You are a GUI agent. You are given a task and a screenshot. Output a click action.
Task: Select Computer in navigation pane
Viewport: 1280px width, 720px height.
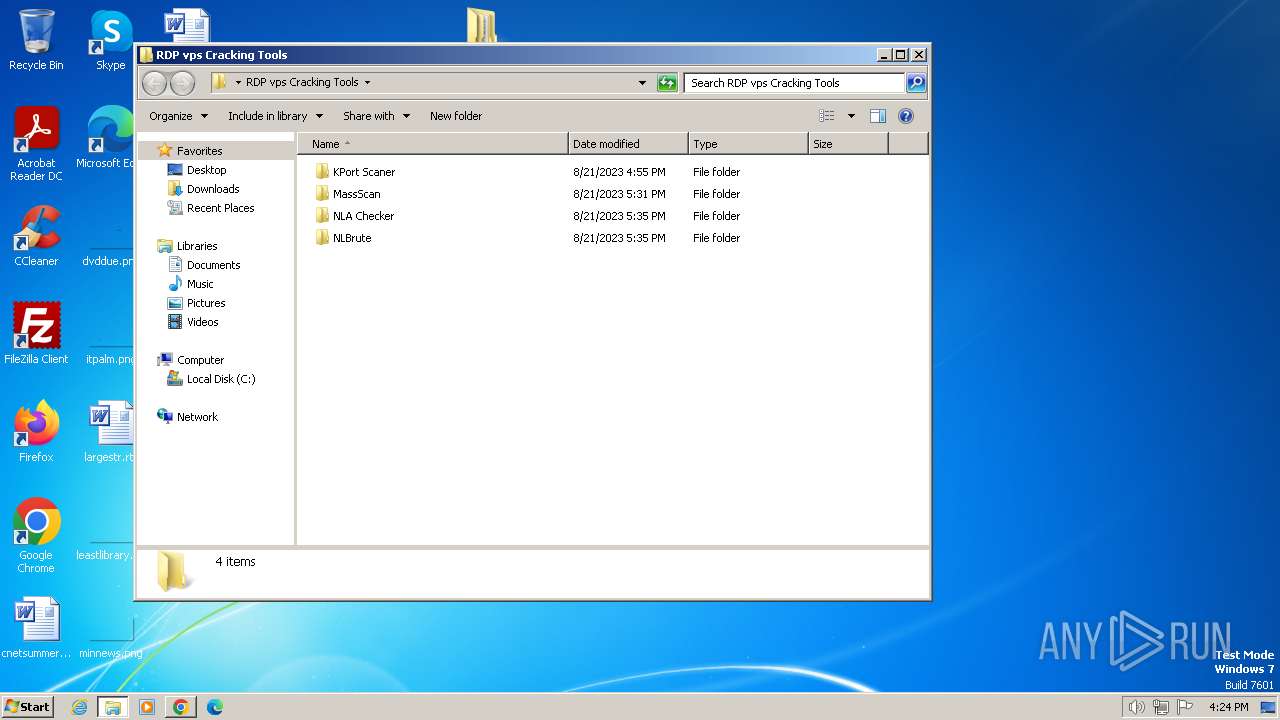tap(200, 360)
